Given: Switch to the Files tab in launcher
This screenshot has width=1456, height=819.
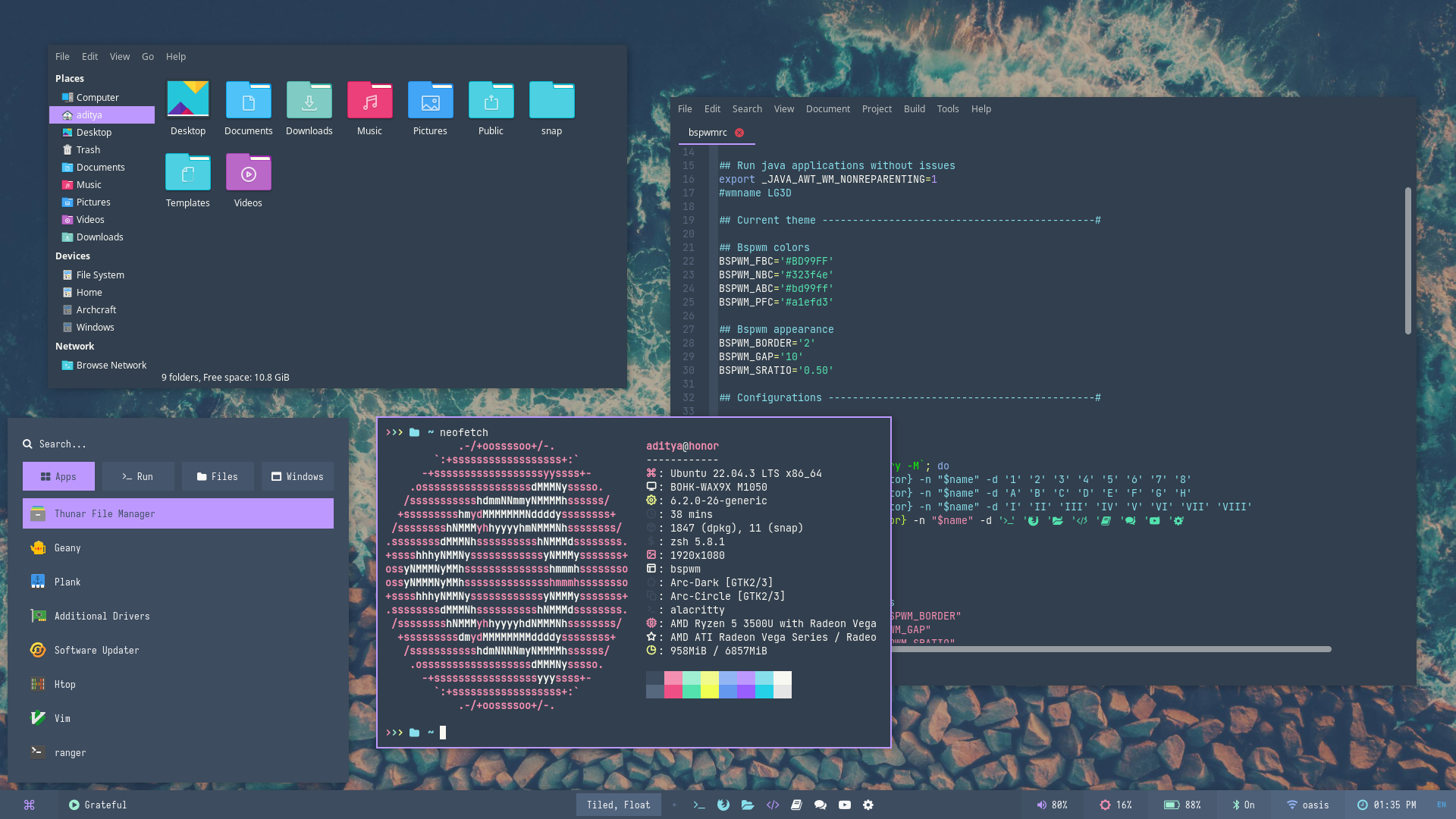Looking at the screenshot, I should pos(218,476).
